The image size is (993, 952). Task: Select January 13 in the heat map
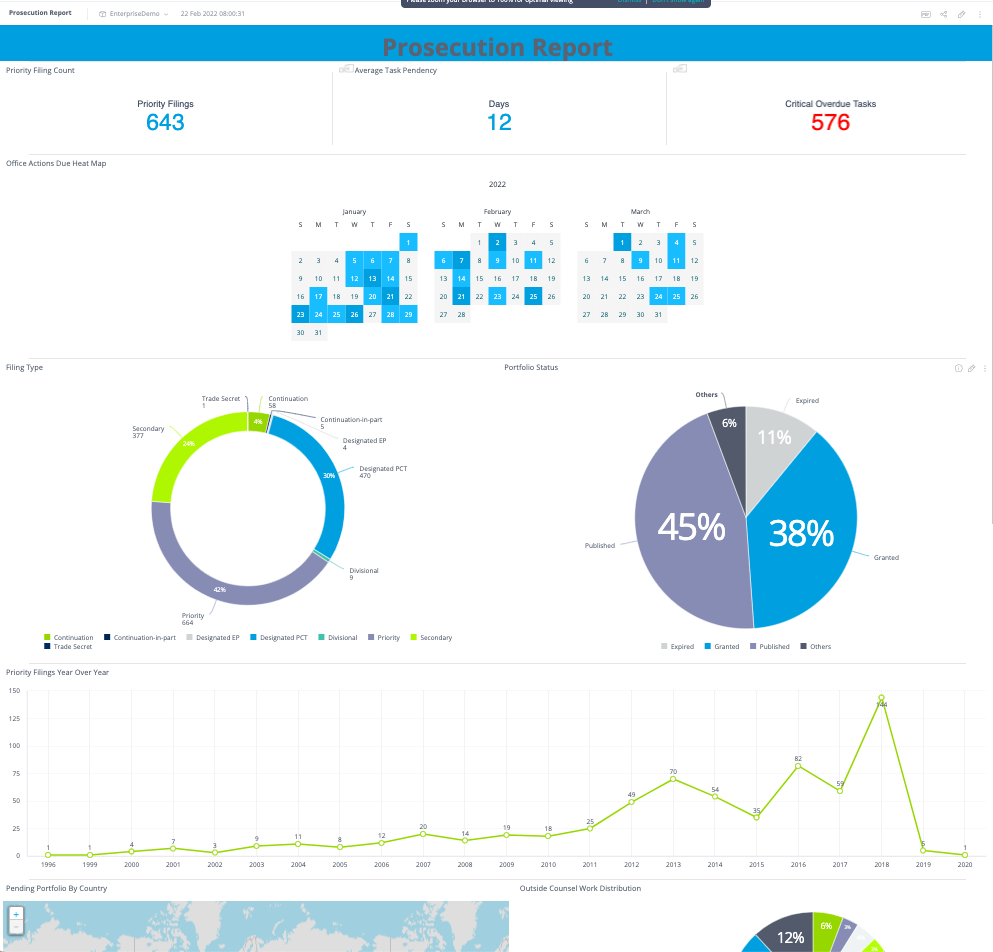click(372, 279)
